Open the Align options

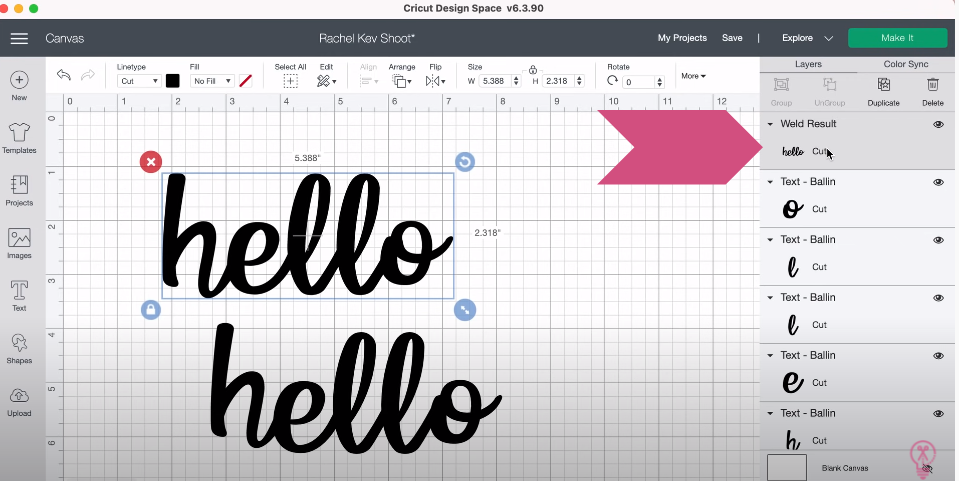pos(369,81)
